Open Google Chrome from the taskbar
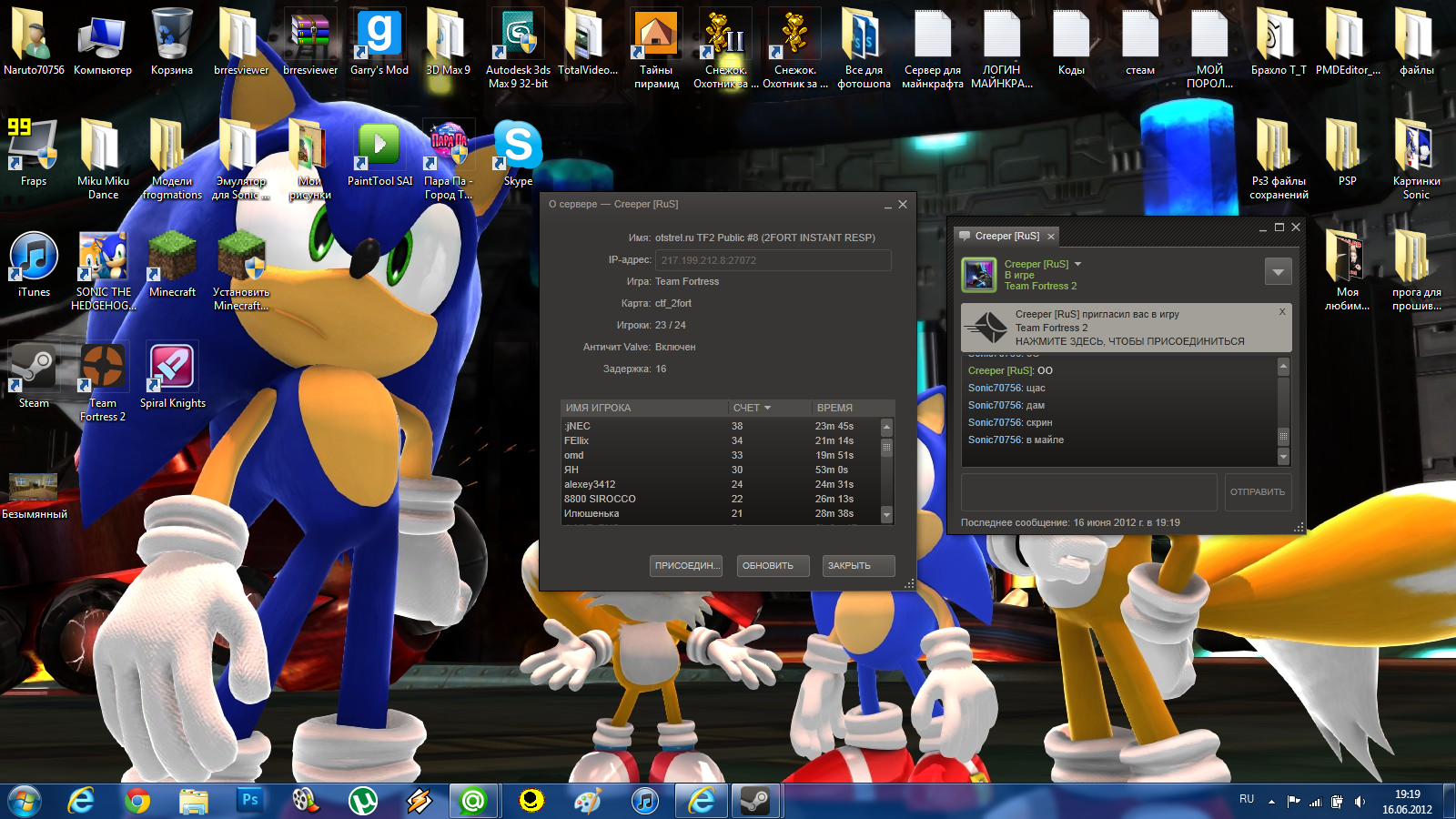The height and width of the screenshot is (819, 1456). 137,801
